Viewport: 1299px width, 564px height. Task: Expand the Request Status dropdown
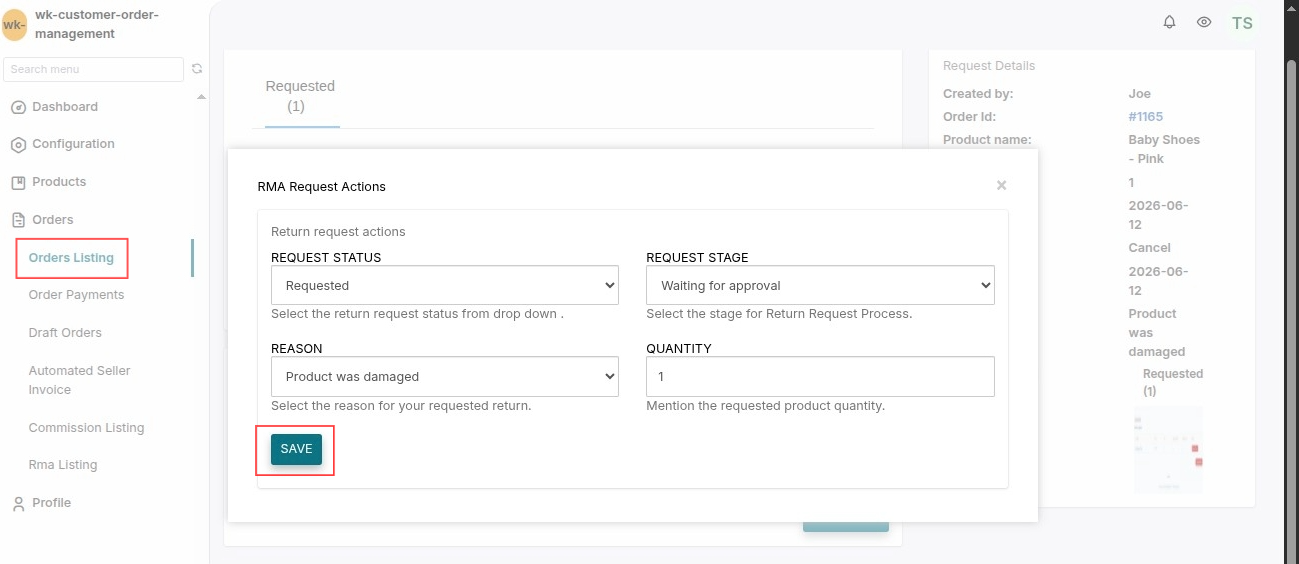tap(445, 285)
